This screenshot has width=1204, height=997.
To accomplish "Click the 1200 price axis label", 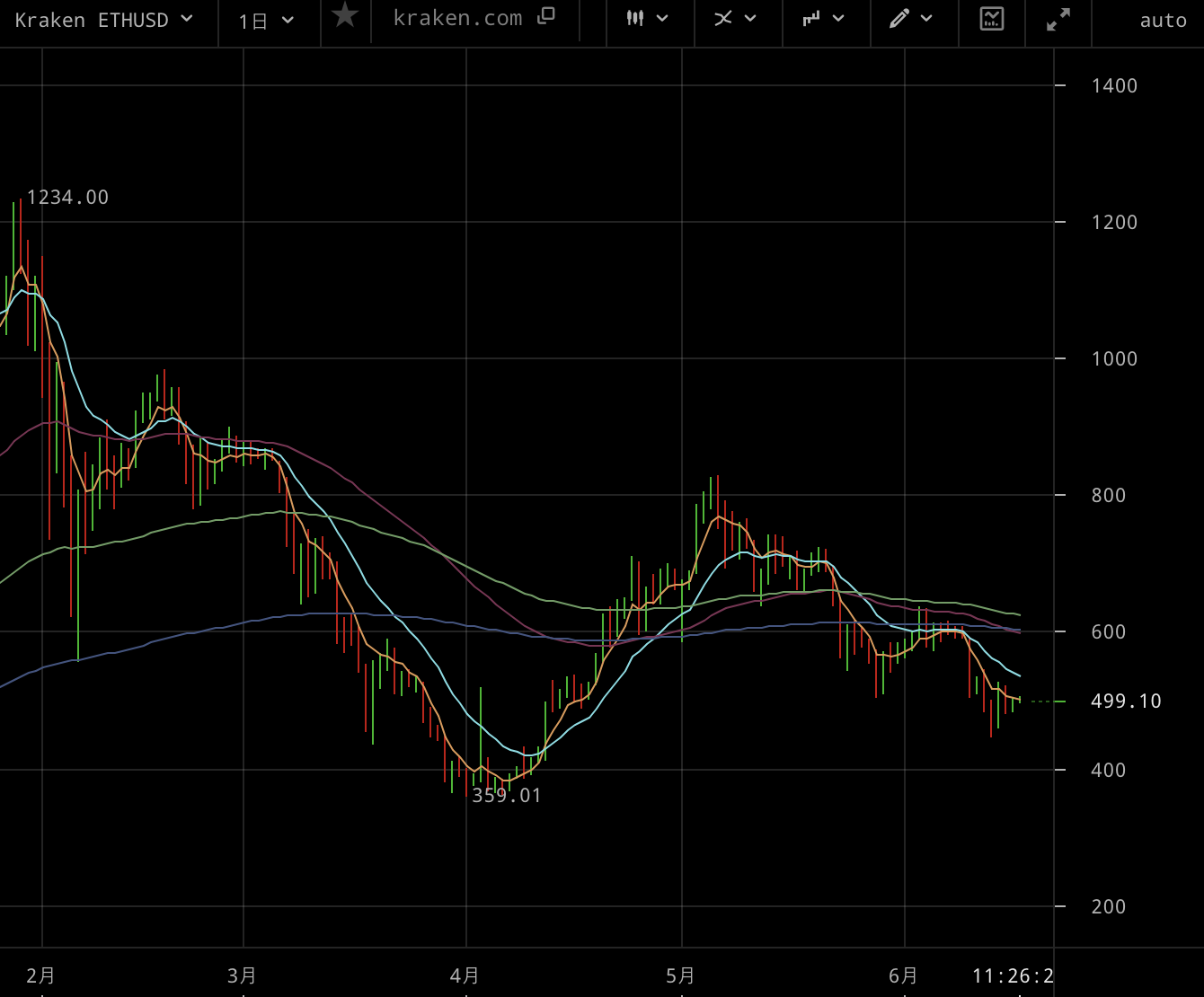I will coord(1114,222).
